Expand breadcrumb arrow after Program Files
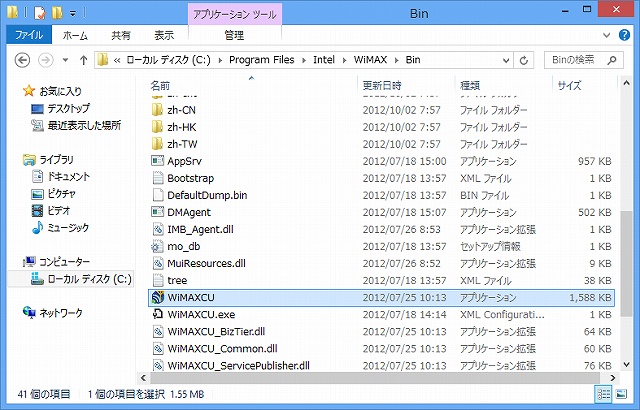The width and height of the screenshot is (640, 410). pyautogui.click(x=304, y=60)
